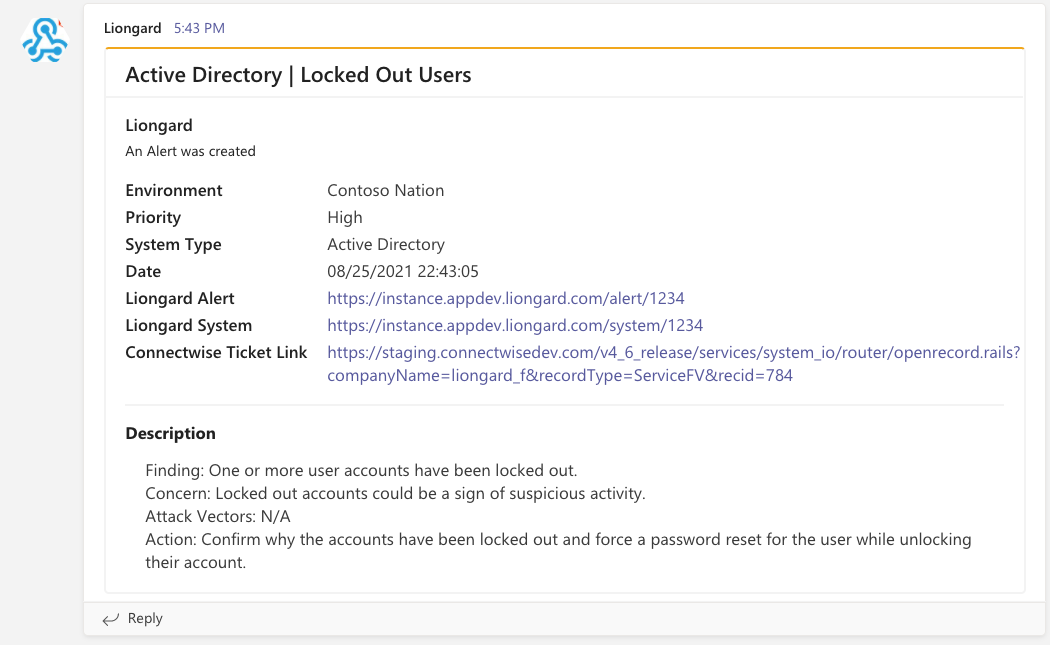Open the Connectwise staging ticket link
The image size is (1050, 645).
point(673,364)
